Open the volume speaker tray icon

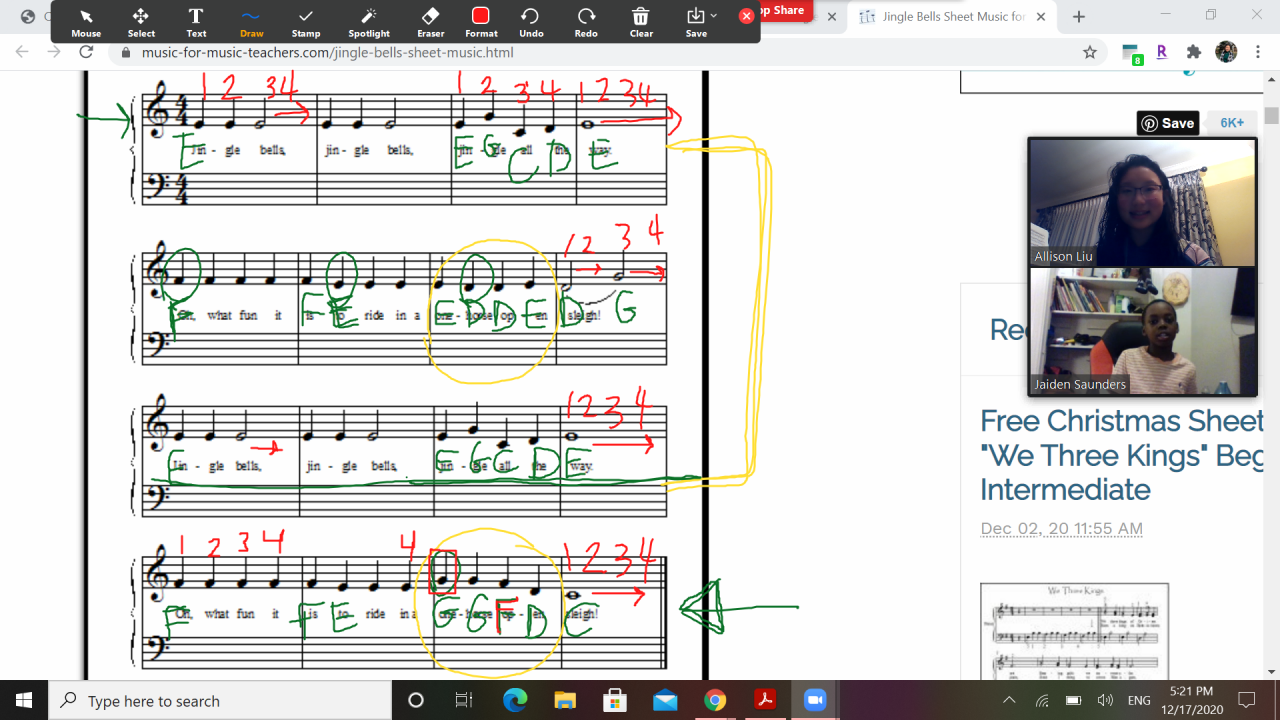click(1105, 700)
